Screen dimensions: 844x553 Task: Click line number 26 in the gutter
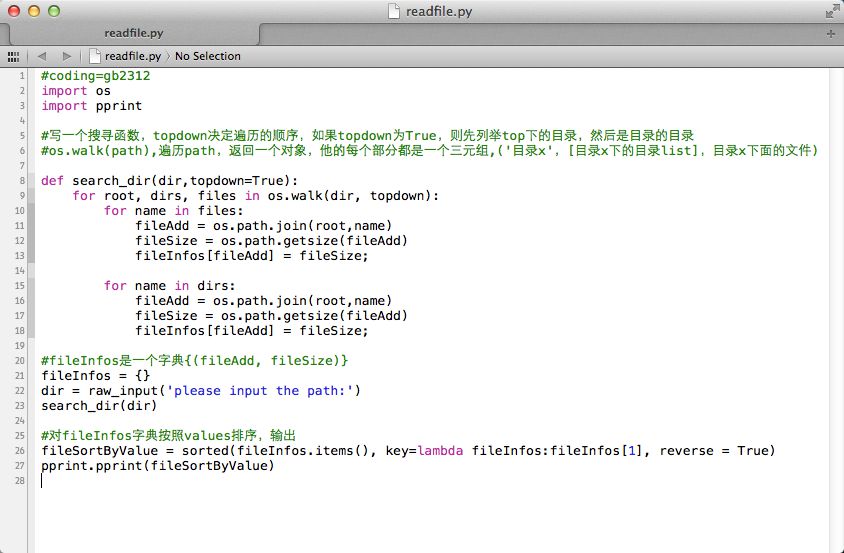click(20, 451)
